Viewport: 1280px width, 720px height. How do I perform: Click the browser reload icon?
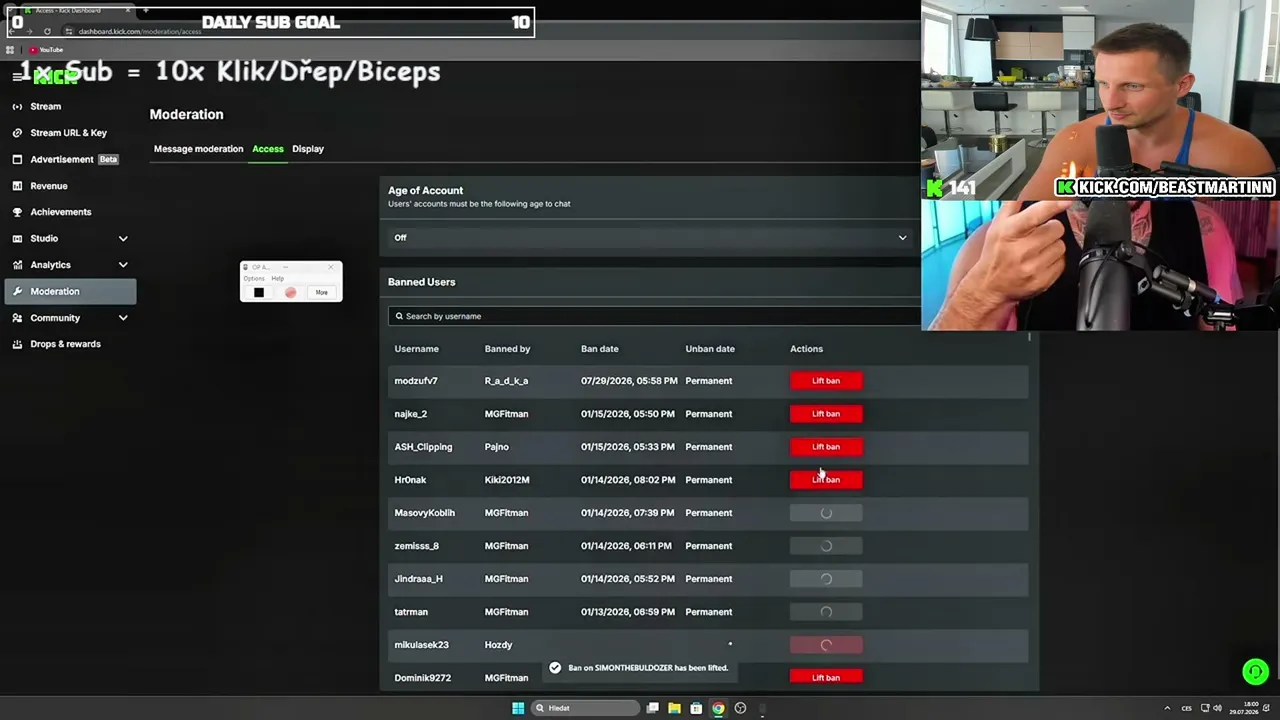(x=47, y=31)
